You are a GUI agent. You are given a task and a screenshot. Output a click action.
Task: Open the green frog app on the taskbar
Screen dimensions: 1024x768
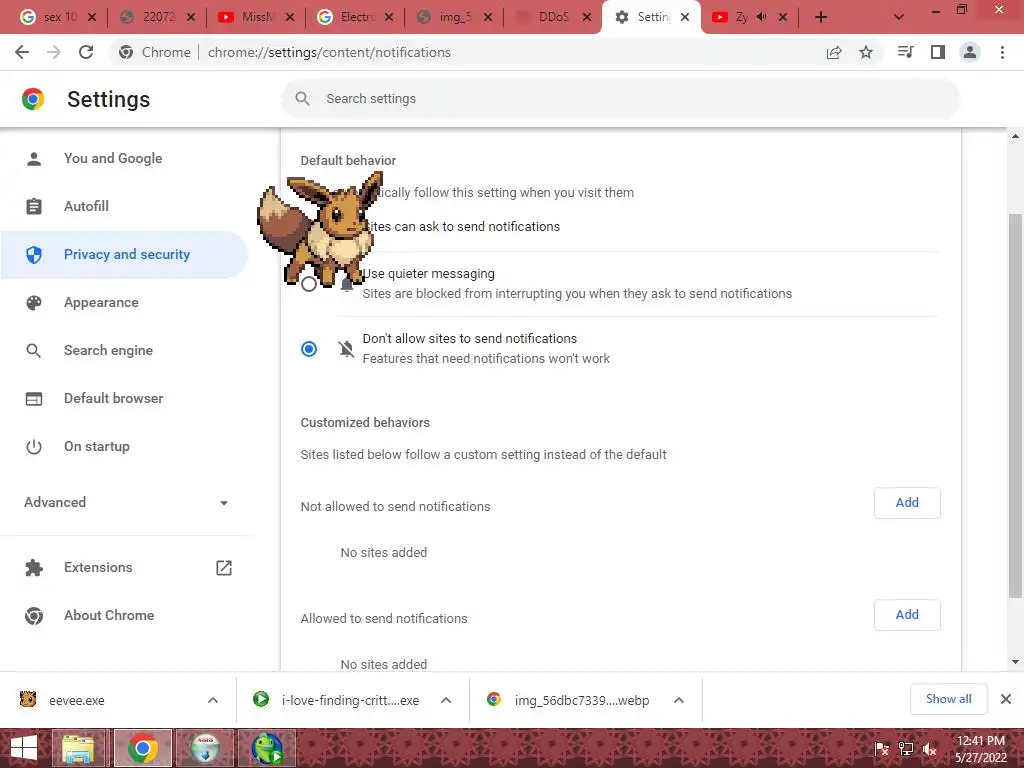pyautogui.click(x=267, y=748)
